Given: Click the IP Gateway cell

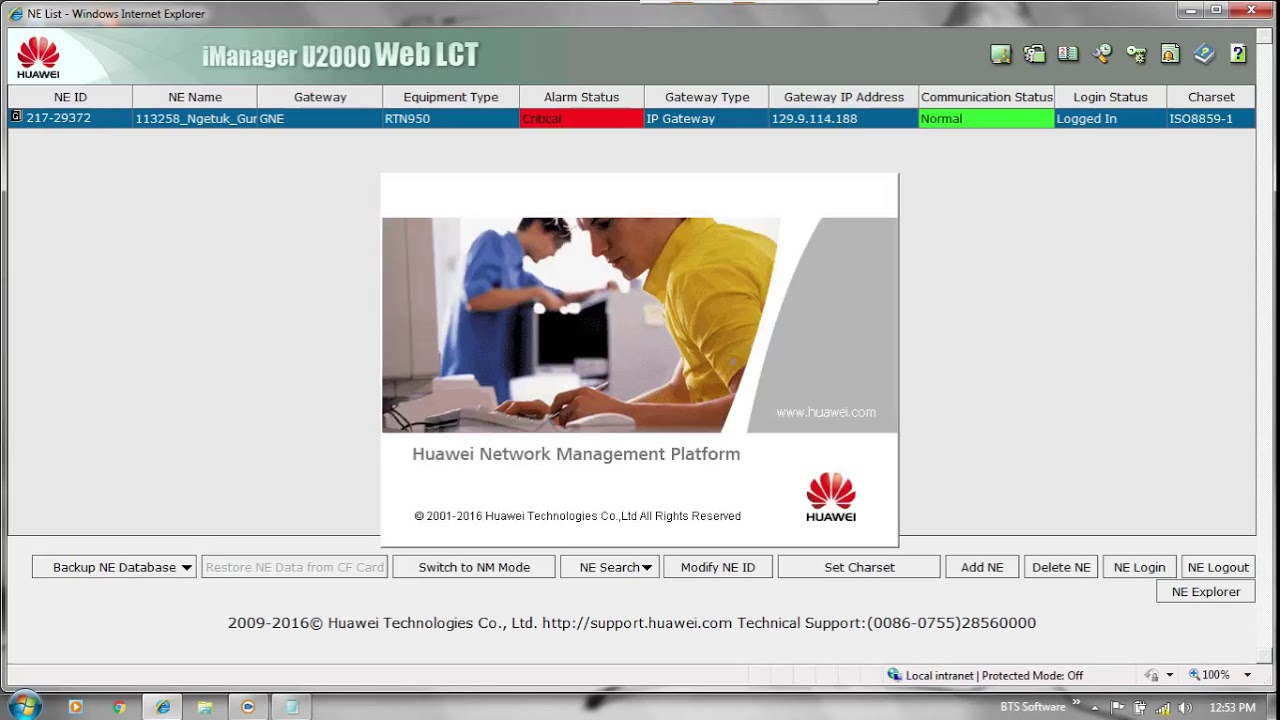Looking at the screenshot, I should (707, 118).
